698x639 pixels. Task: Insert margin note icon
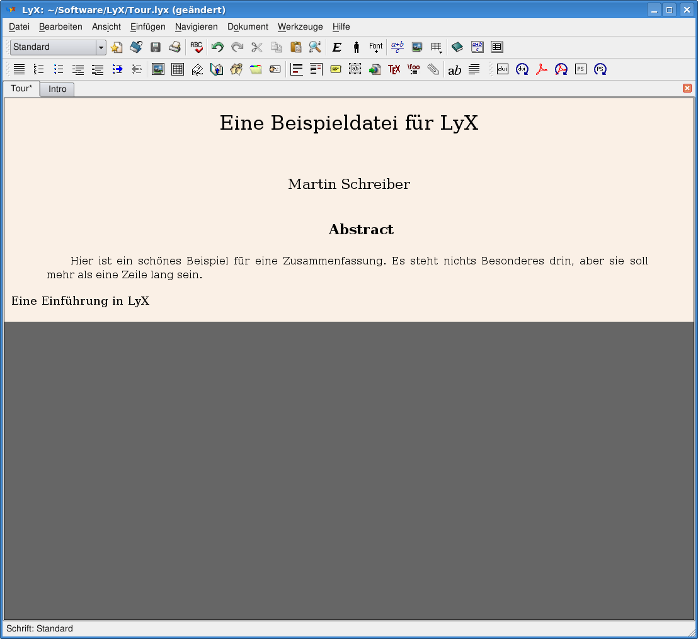click(x=316, y=69)
